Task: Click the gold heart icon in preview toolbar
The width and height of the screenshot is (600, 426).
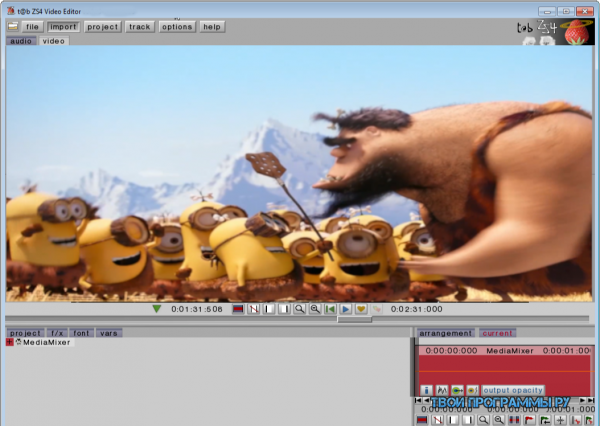Action: (x=361, y=309)
